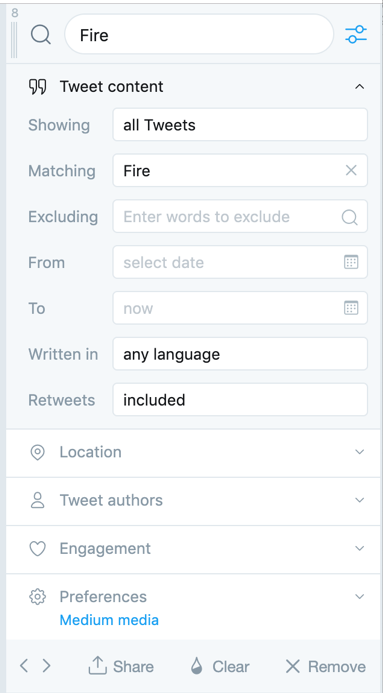Open the From date calendar icon
383x693 pixels.
pyautogui.click(x=351, y=262)
